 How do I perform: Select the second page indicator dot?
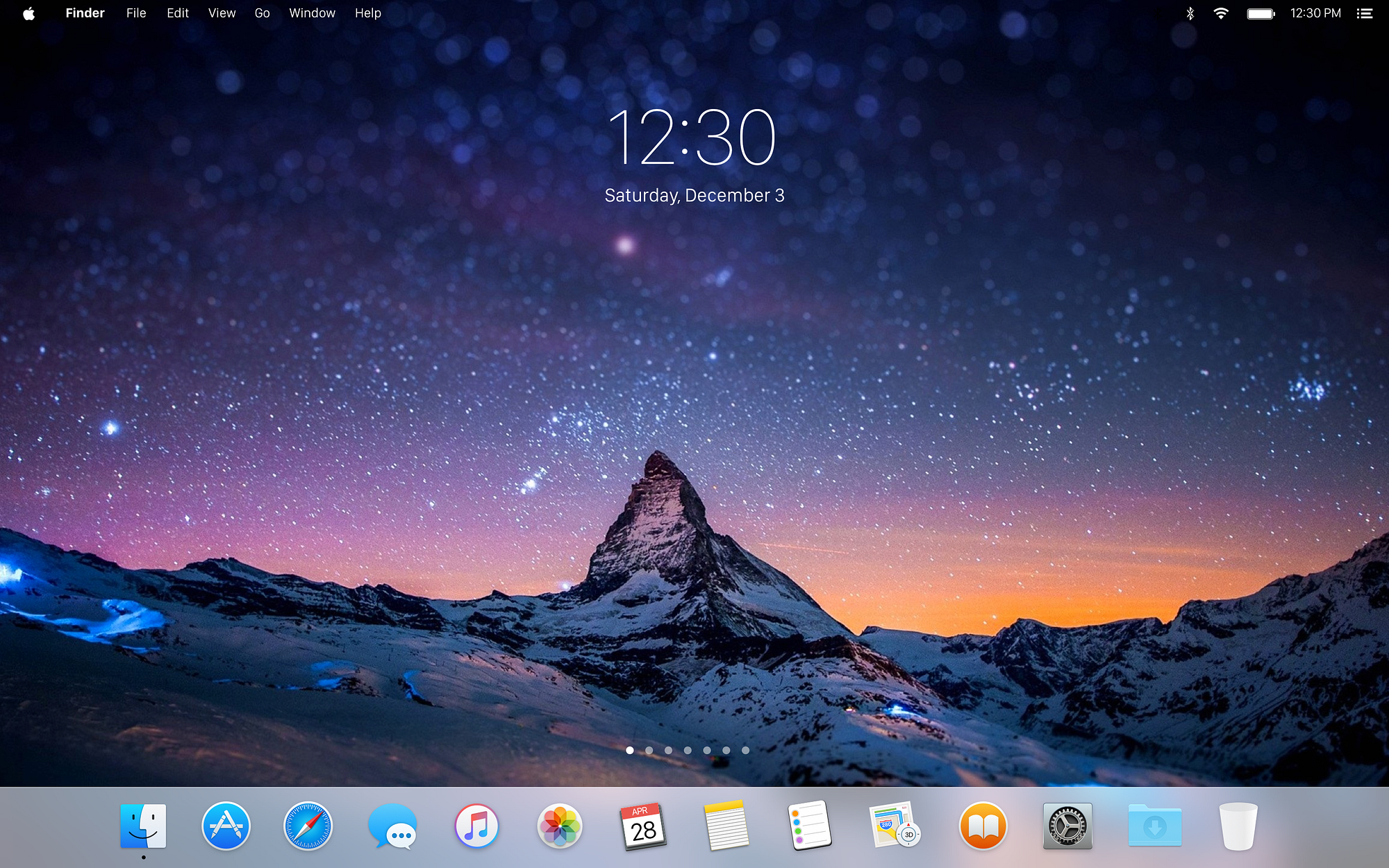[649, 750]
